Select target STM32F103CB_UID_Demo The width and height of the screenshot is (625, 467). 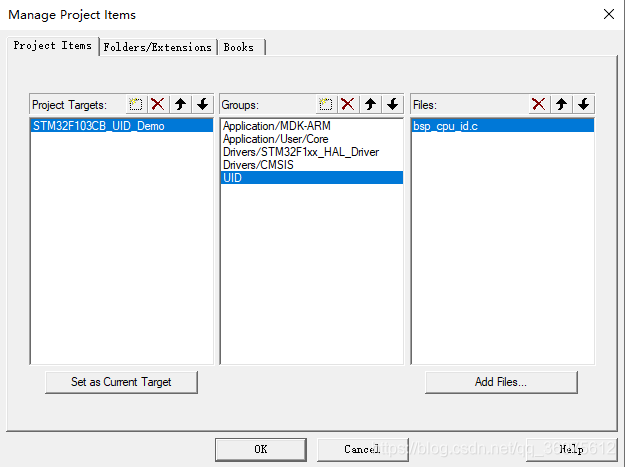[122, 126]
